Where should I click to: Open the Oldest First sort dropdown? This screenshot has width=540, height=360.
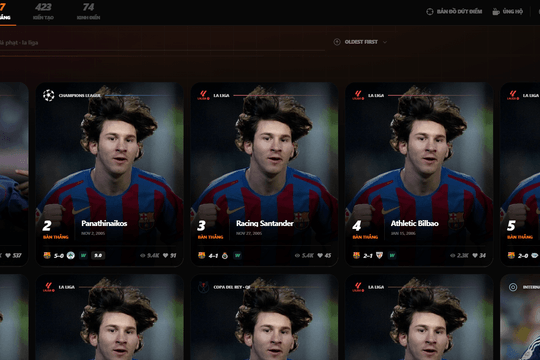tap(361, 42)
